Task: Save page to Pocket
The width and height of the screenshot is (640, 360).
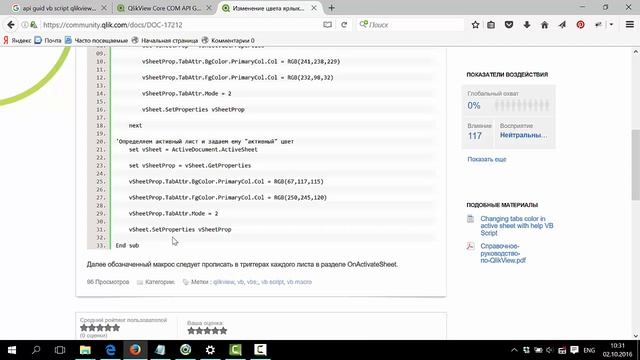Action: [x=509, y=25]
